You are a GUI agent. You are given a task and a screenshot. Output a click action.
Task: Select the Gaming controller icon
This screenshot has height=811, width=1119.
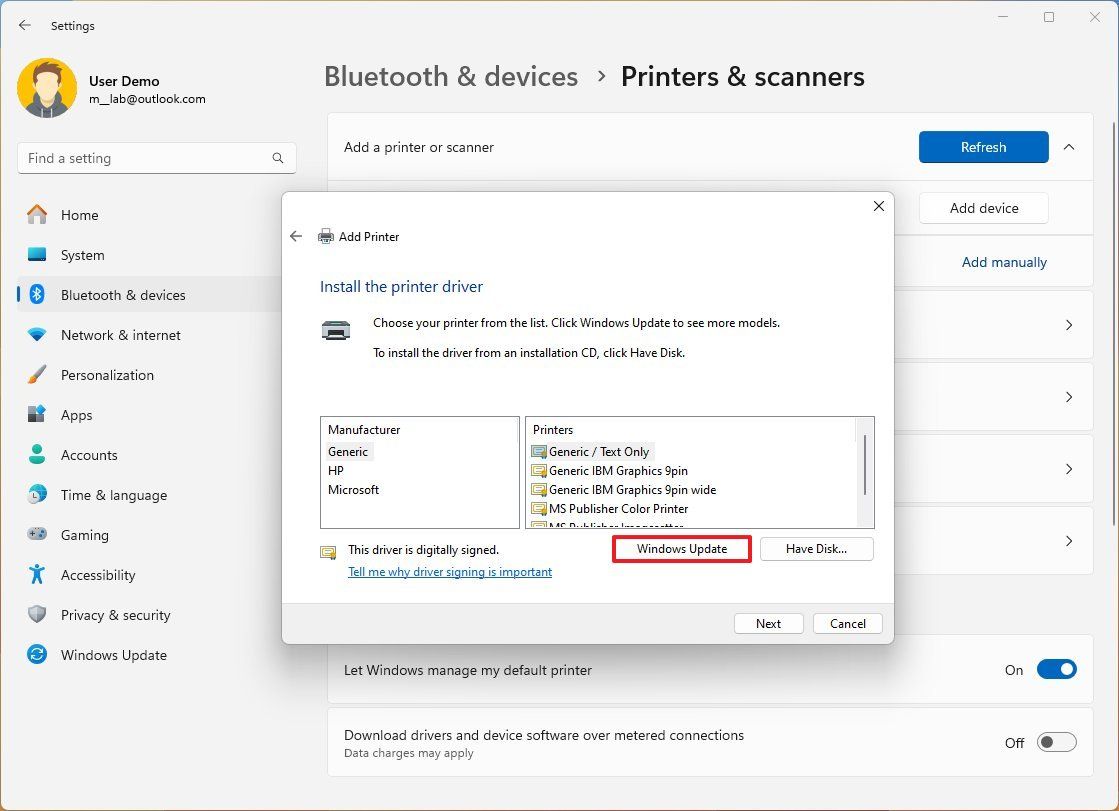(37, 535)
